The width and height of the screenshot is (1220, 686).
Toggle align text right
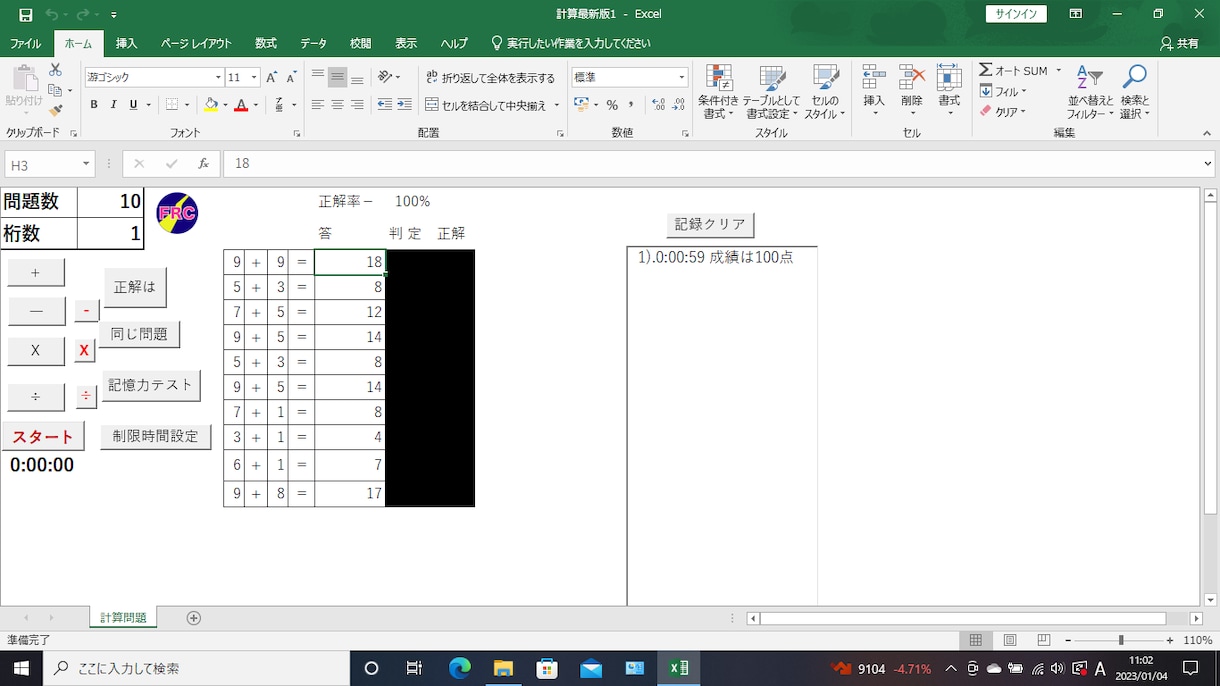pos(357,105)
